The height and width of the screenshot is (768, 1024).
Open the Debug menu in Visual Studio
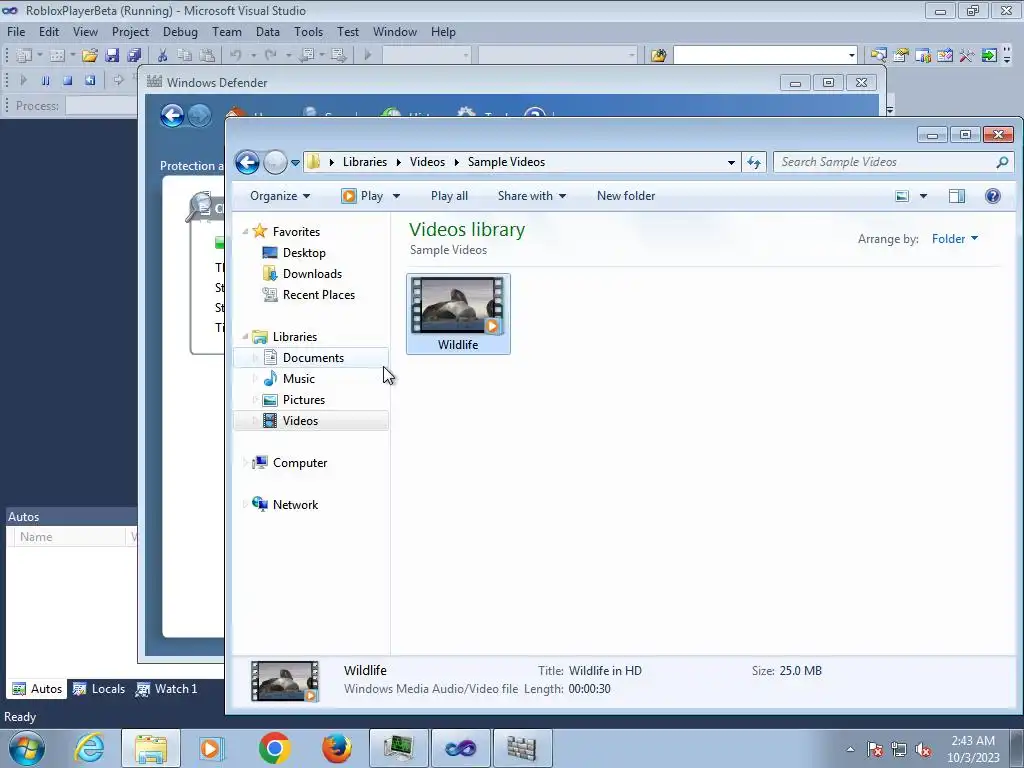coord(180,32)
